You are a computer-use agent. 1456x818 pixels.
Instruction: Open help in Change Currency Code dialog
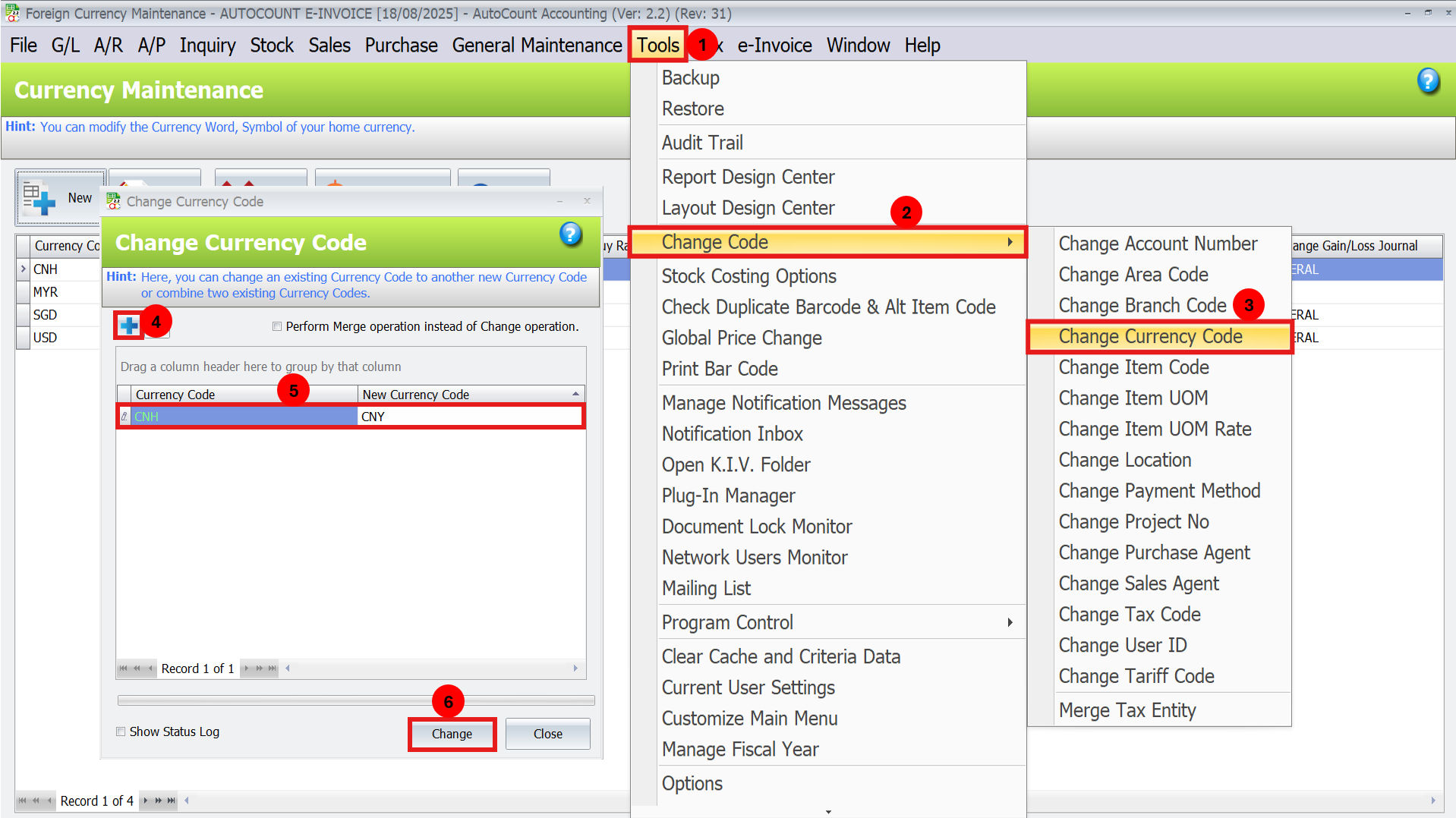click(x=570, y=234)
